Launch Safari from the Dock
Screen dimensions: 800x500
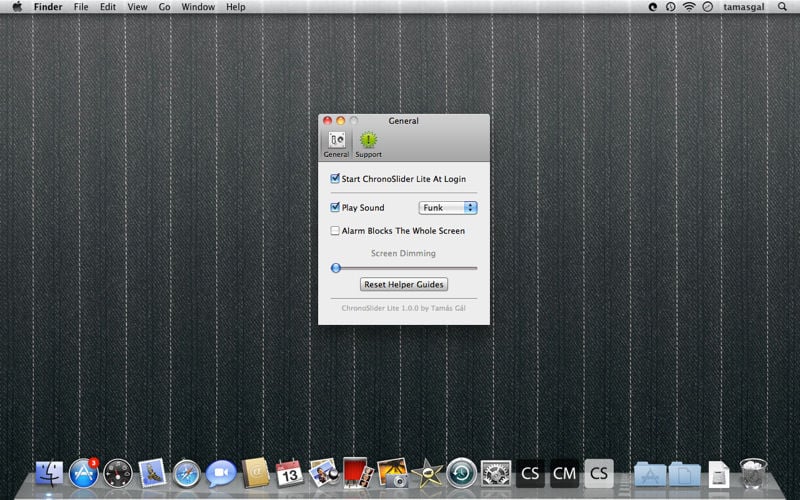pos(186,473)
